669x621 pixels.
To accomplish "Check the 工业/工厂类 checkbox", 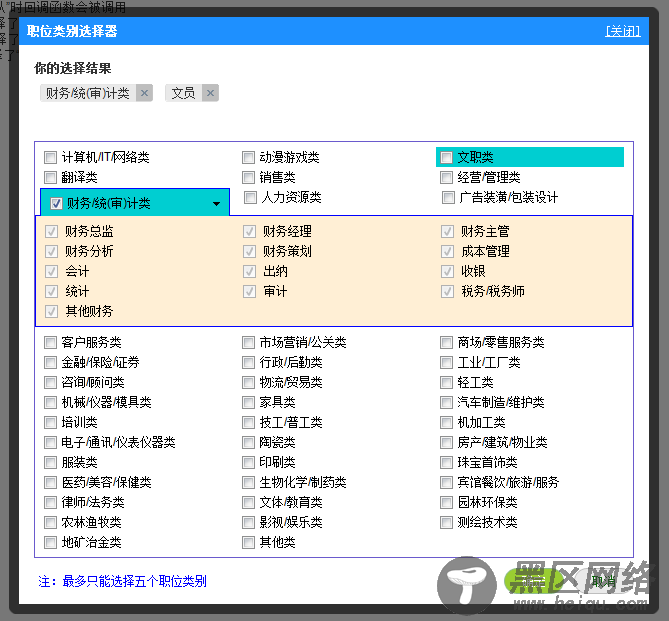I will coord(446,362).
